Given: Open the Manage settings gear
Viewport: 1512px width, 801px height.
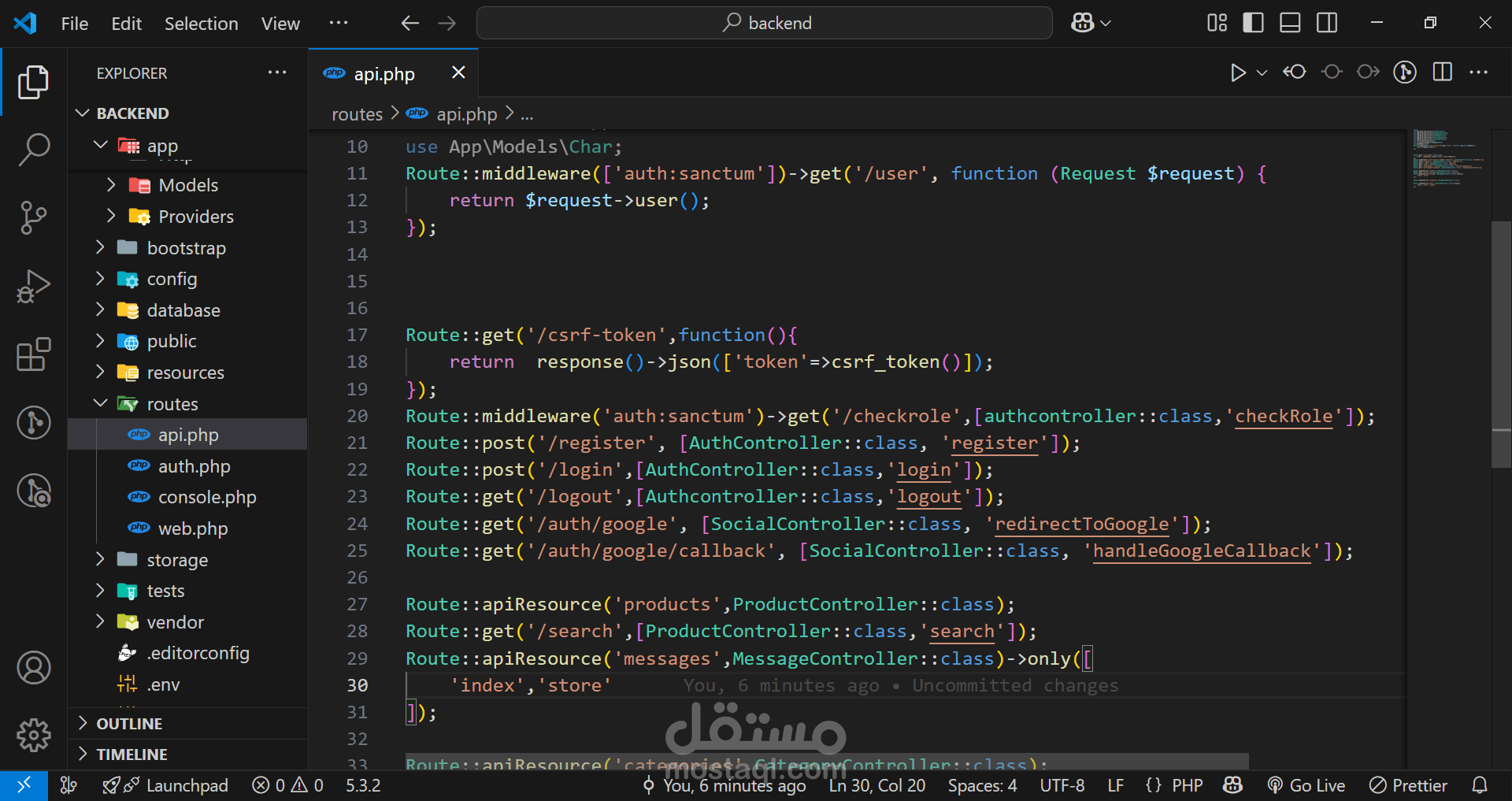Looking at the screenshot, I should [x=34, y=735].
